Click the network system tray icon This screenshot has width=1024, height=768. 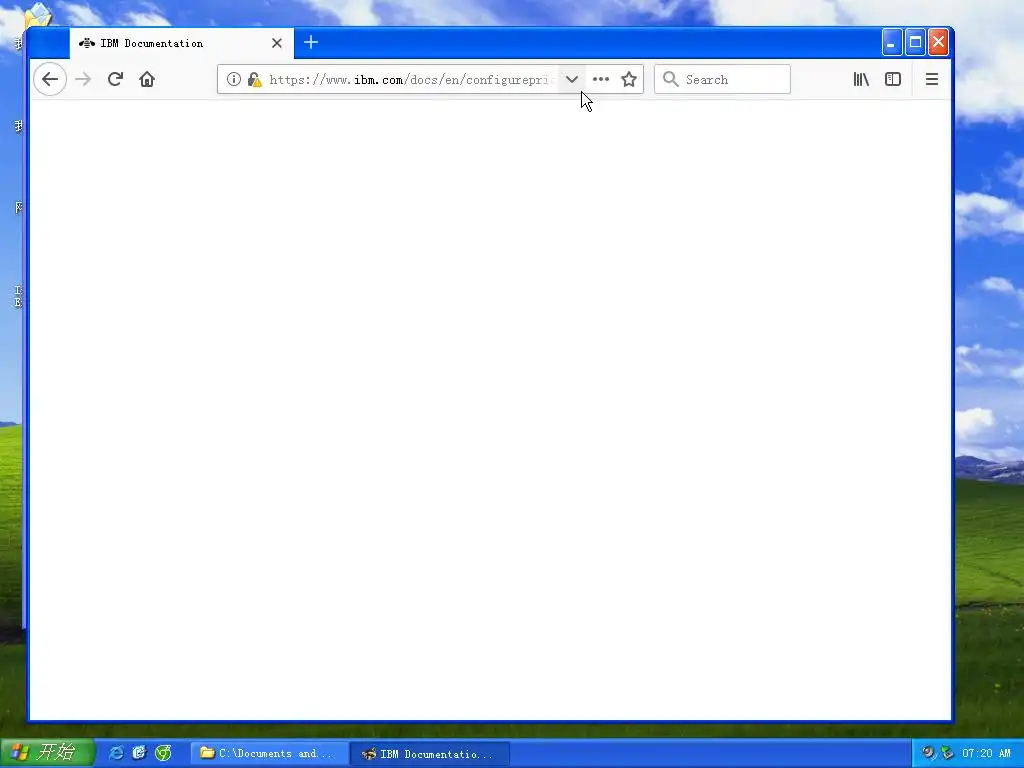pos(947,753)
